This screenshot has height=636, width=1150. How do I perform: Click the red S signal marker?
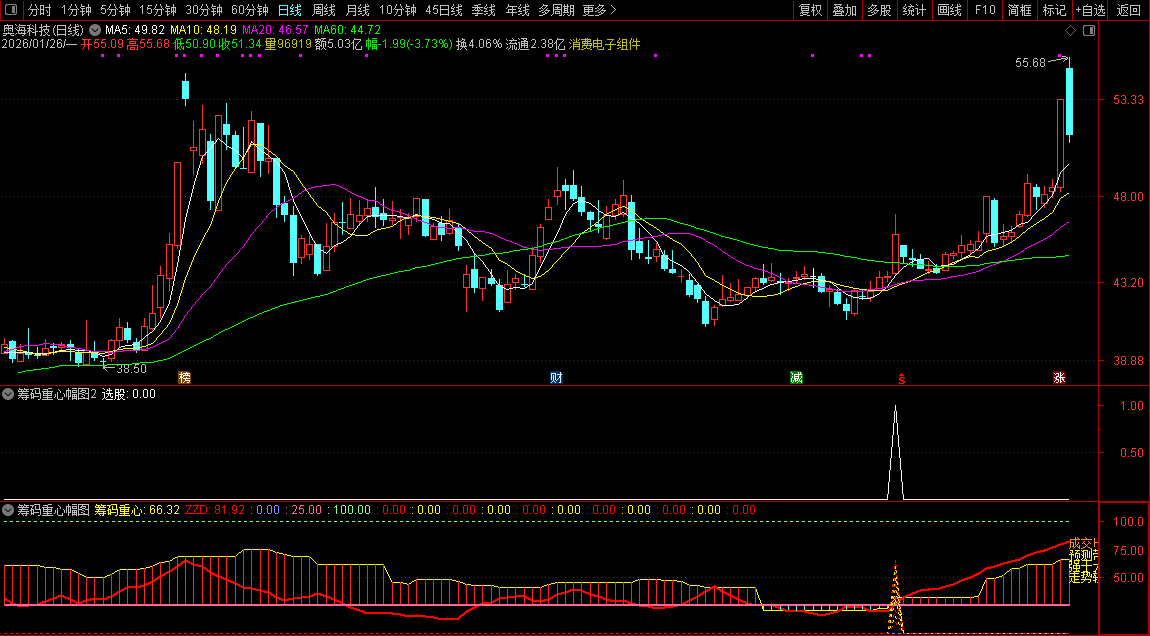point(901,379)
